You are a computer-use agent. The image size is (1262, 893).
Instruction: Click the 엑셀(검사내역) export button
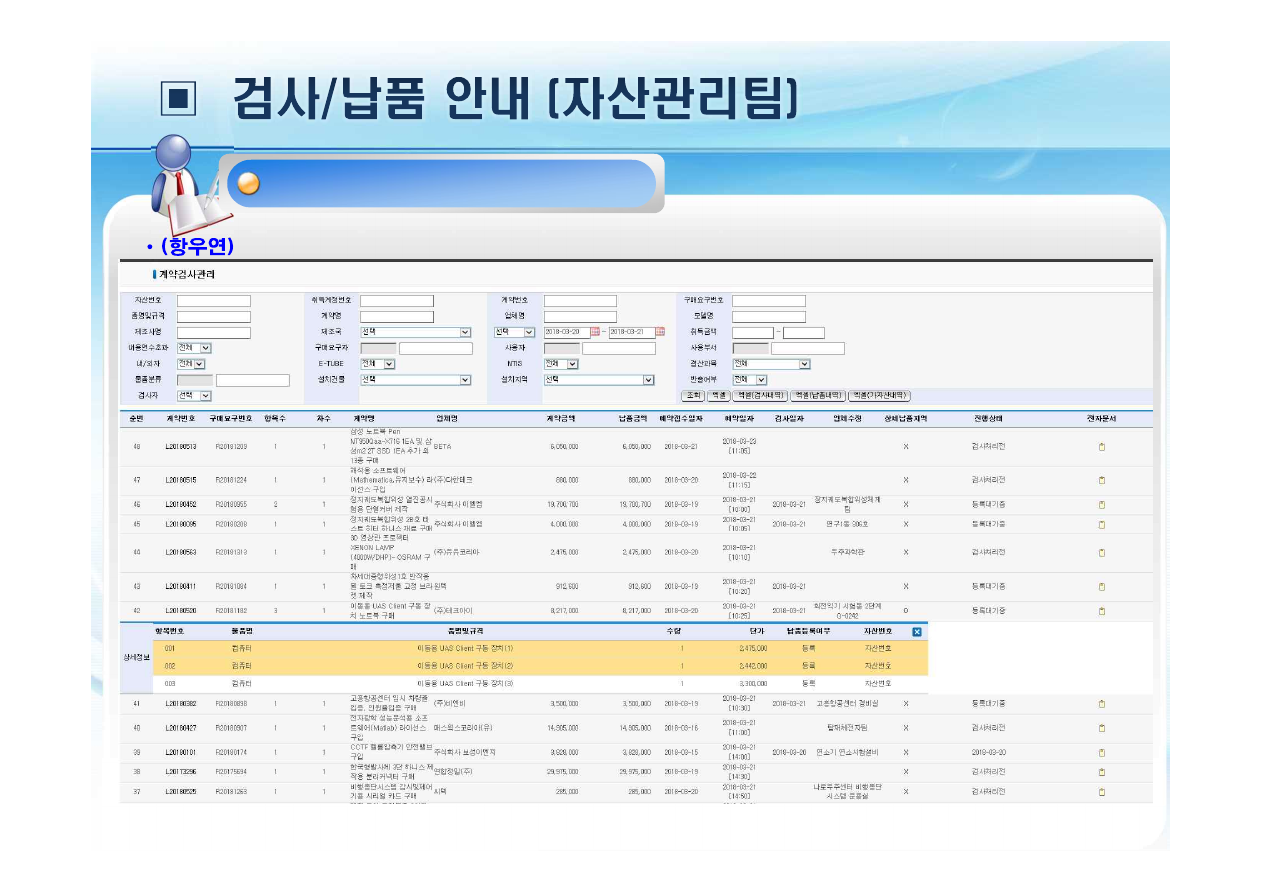[760, 396]
